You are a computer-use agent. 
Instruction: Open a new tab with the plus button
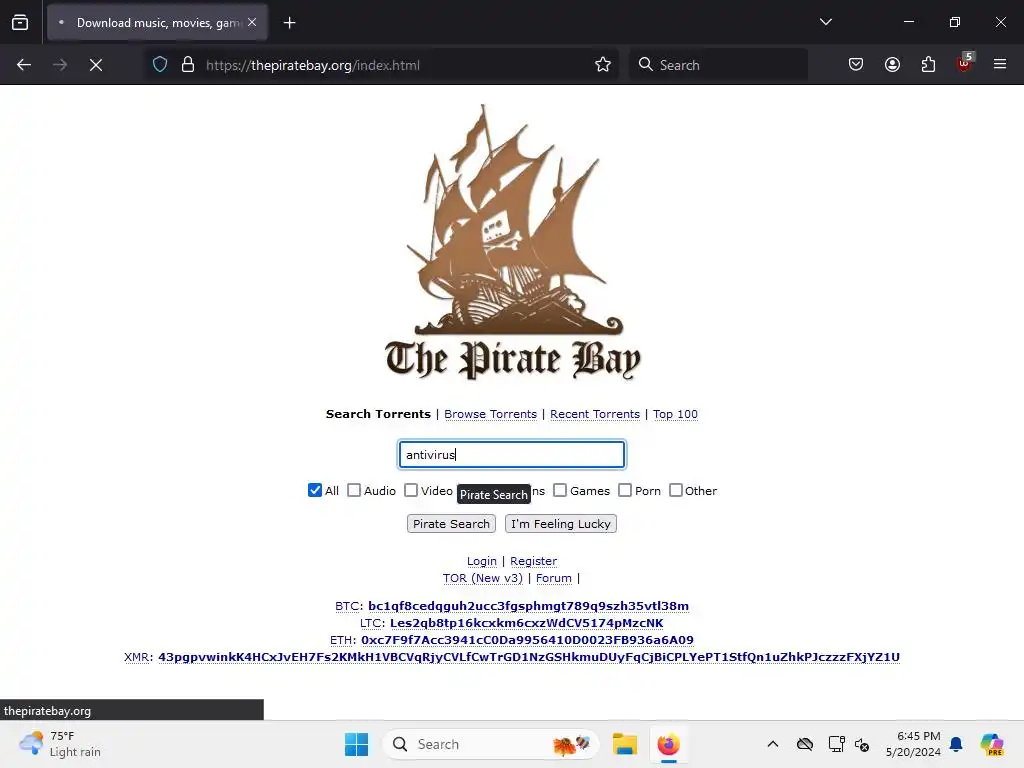[x=289, y=23]
